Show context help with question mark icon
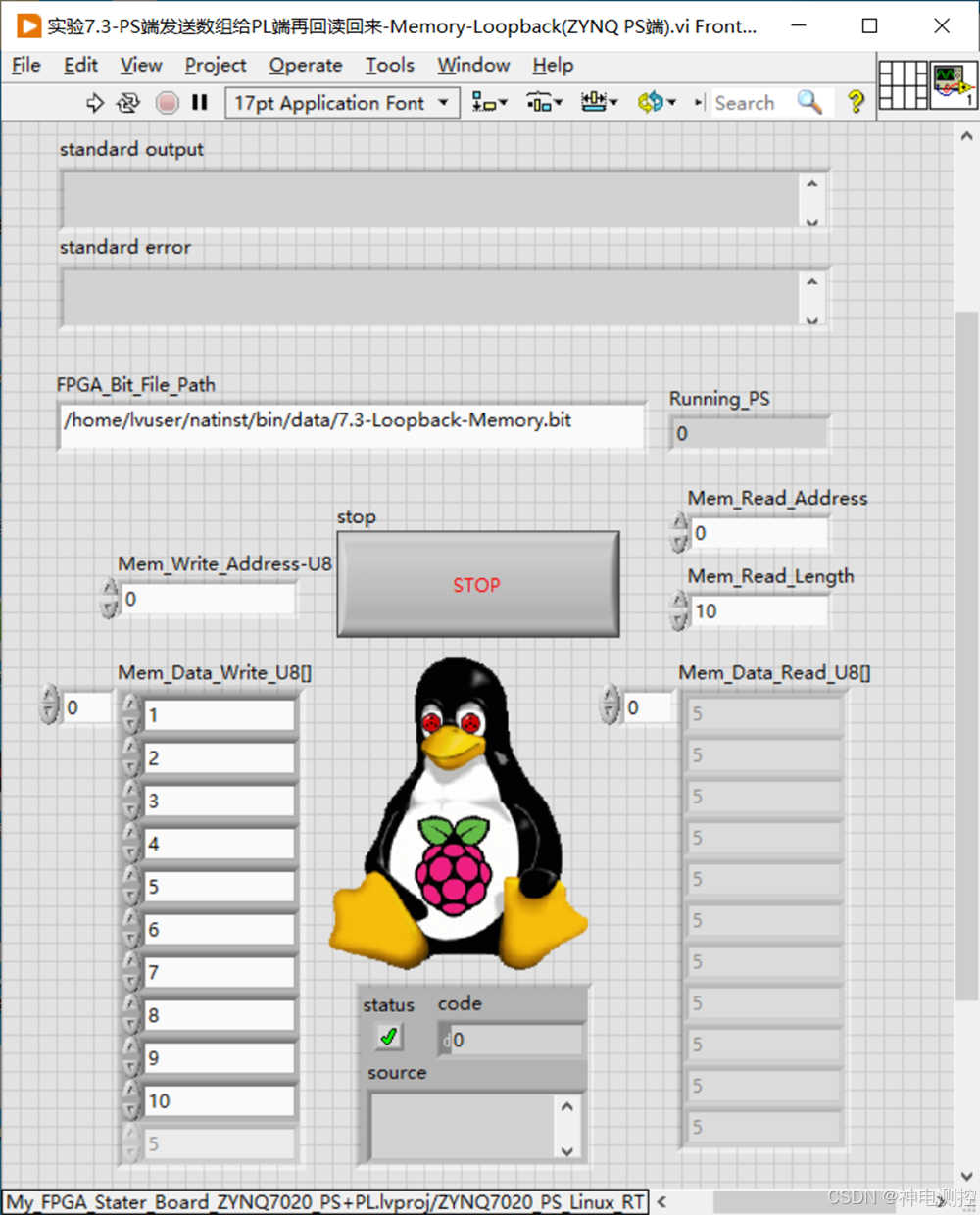980x1215 pixels. coord(856,102)
